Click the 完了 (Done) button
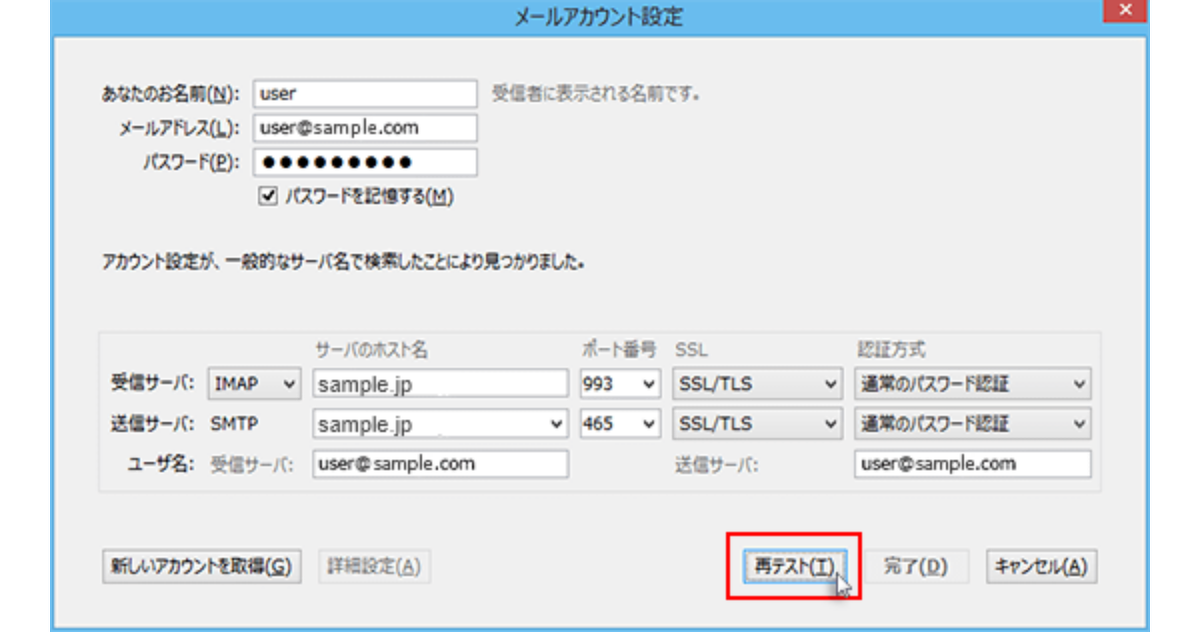This screenshot has width=1200, height=632. 916,566
